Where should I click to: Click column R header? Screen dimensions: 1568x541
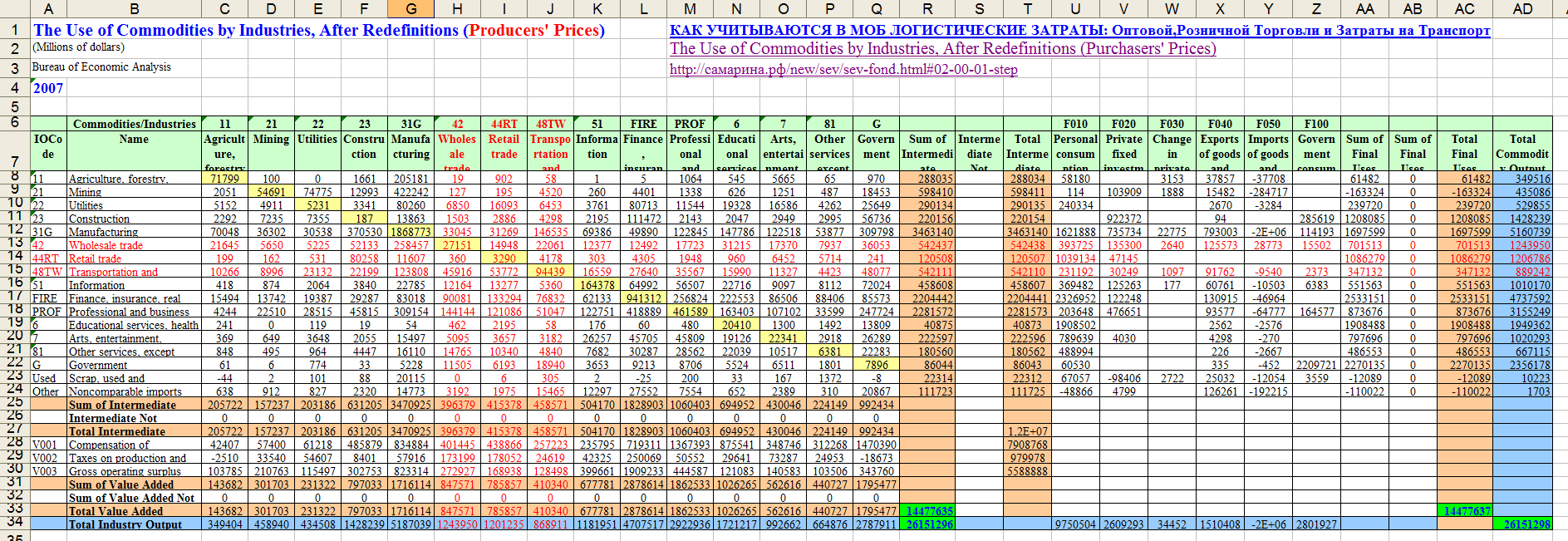927,8
